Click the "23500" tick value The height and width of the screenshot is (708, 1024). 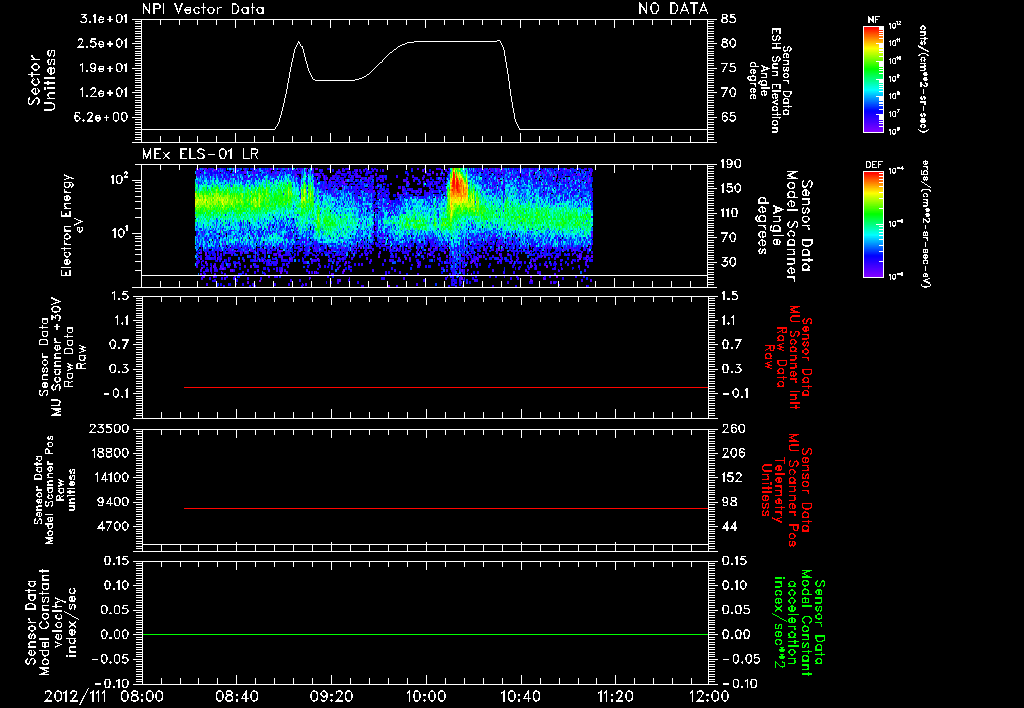click(110, 429)
